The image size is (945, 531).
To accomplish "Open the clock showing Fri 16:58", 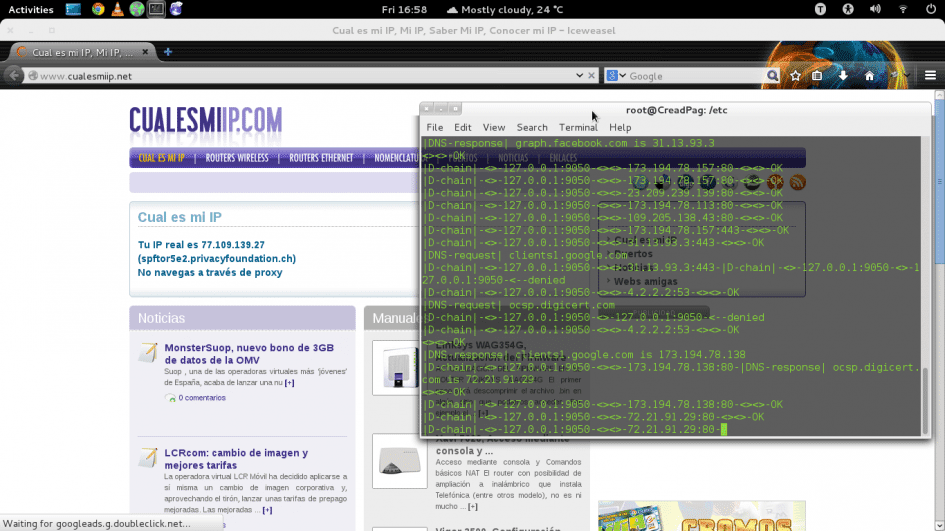I will coord(404,10).
